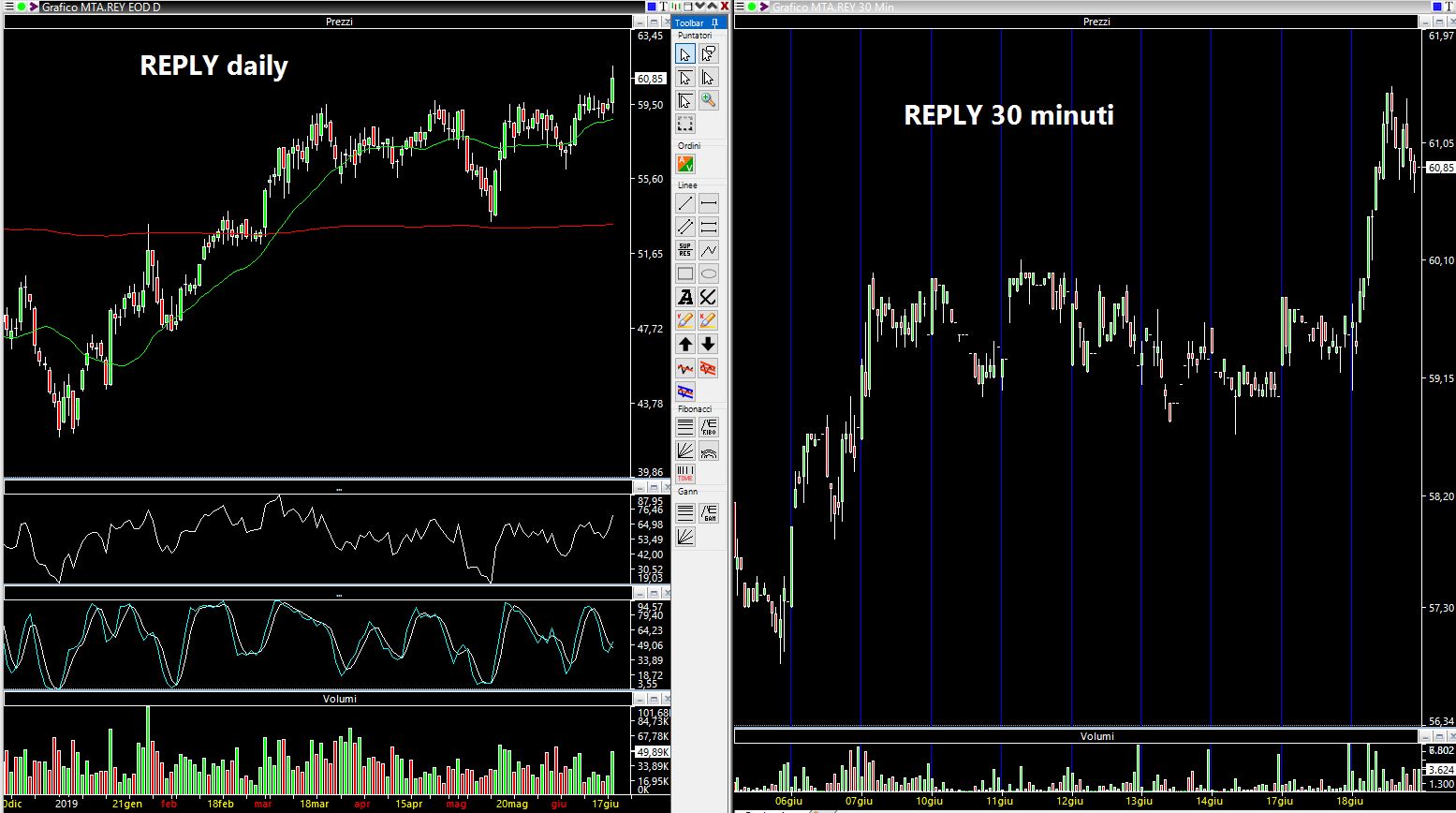Click the 60,85 price label on 30 Min chart
This screenshot has width=1456, height=813.
(1440, 168)
